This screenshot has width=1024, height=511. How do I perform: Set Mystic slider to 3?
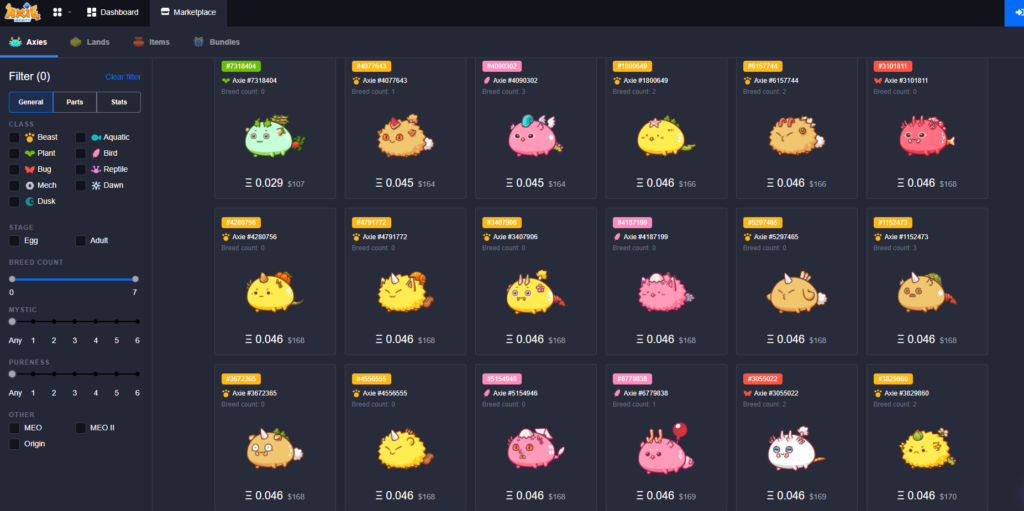coord(74,322)
